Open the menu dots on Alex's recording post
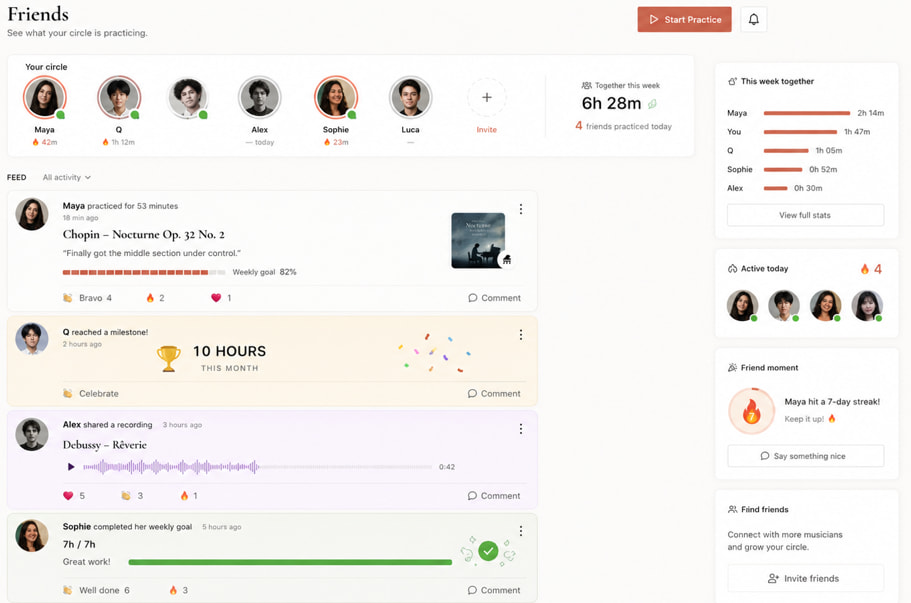911x603 pixels. 521,429
